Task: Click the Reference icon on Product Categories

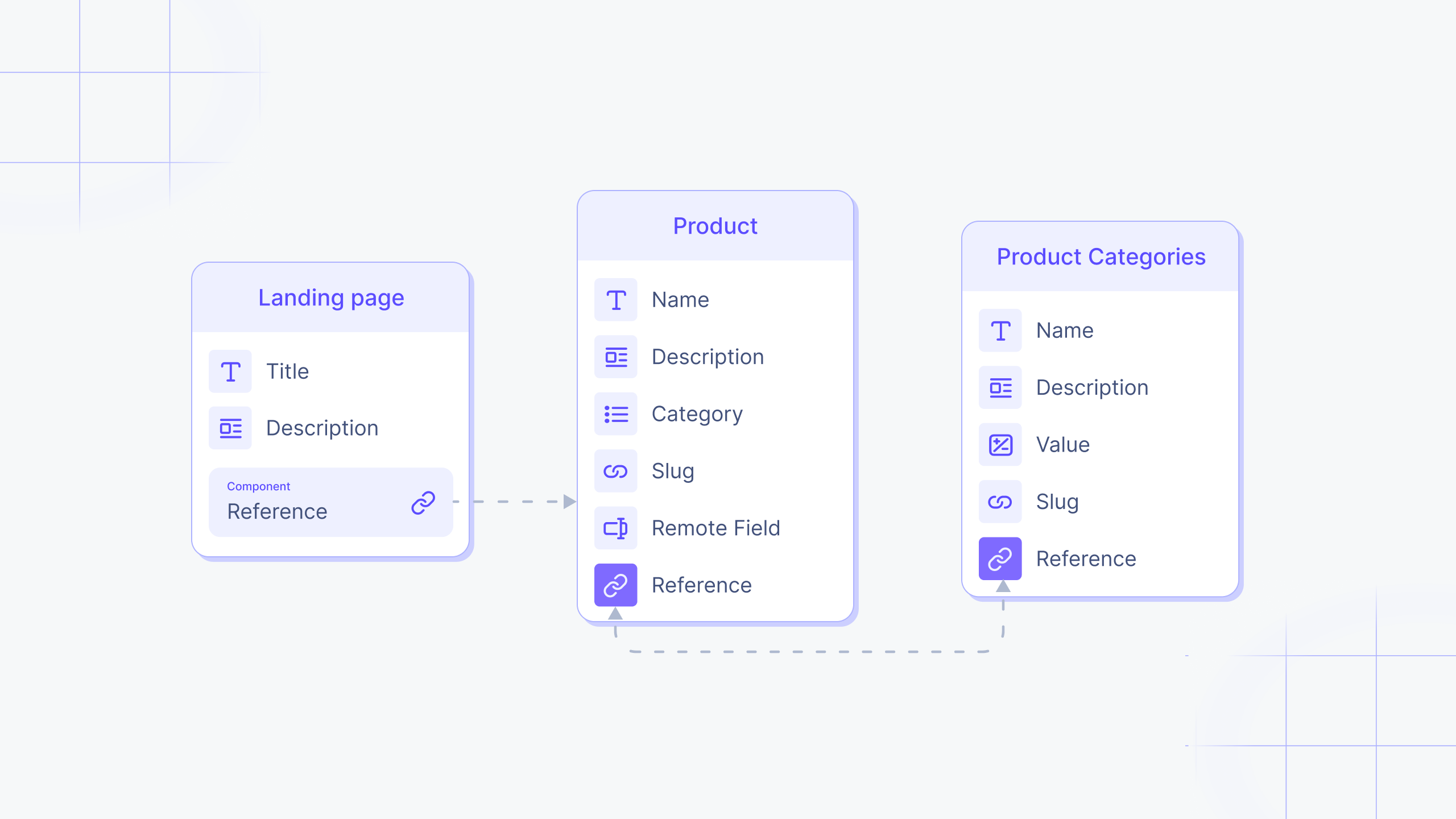Action: pos(1000,558)
